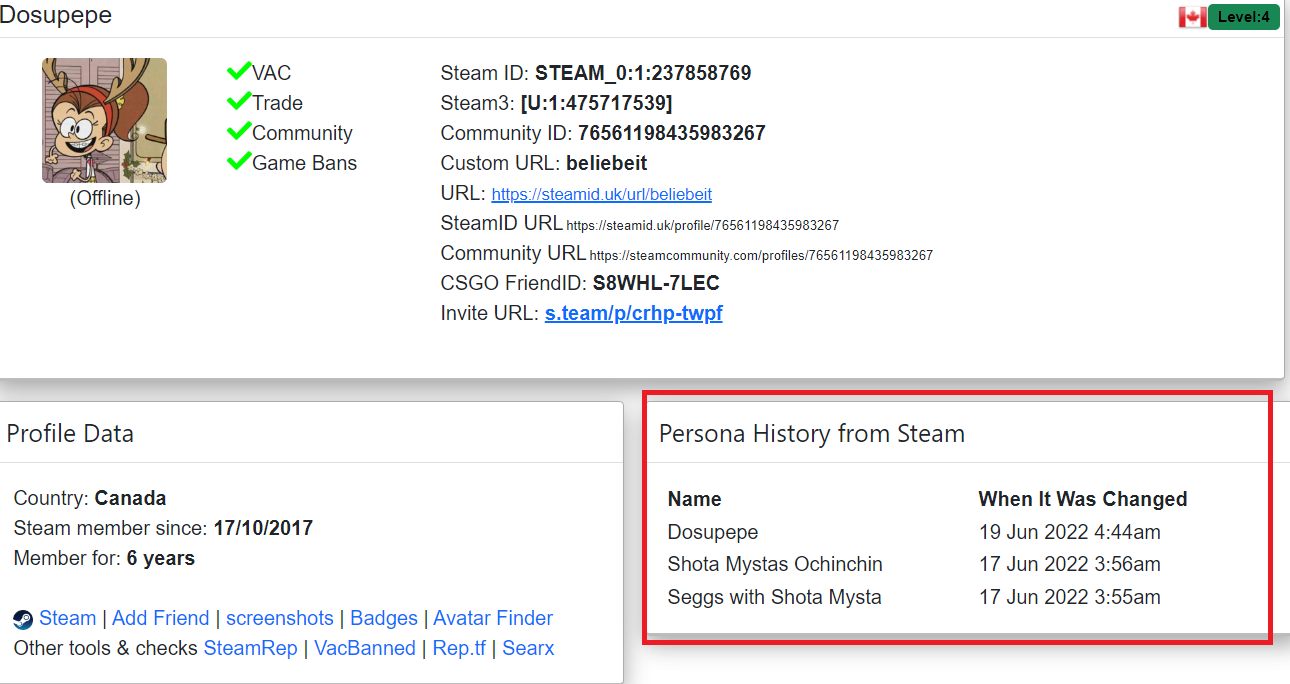Click the 17 Jun 2022 3:56am date
This screenshot has width=1290, height=684.
point(1070,564)
